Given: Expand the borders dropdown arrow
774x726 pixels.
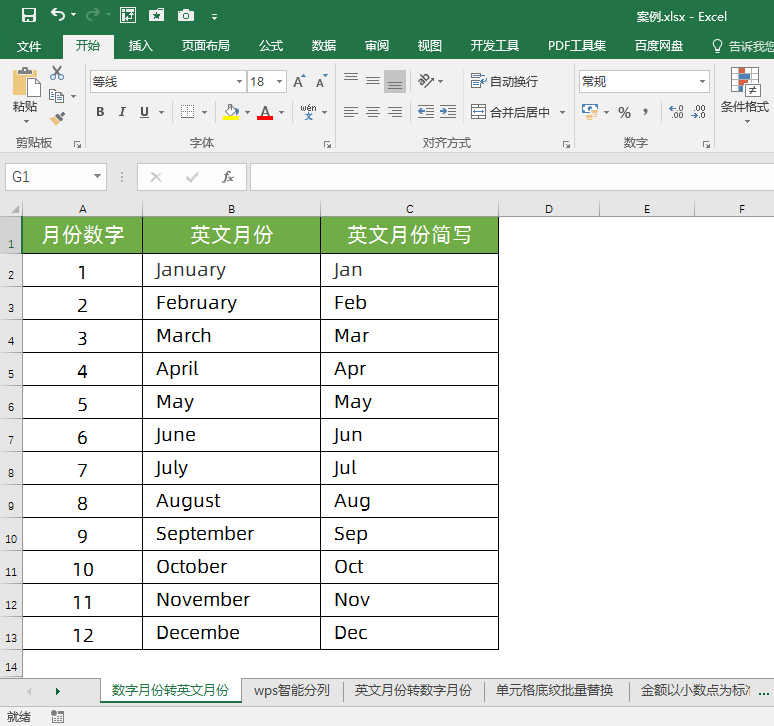Looking at the screenshot, I should tap(204, 113).
